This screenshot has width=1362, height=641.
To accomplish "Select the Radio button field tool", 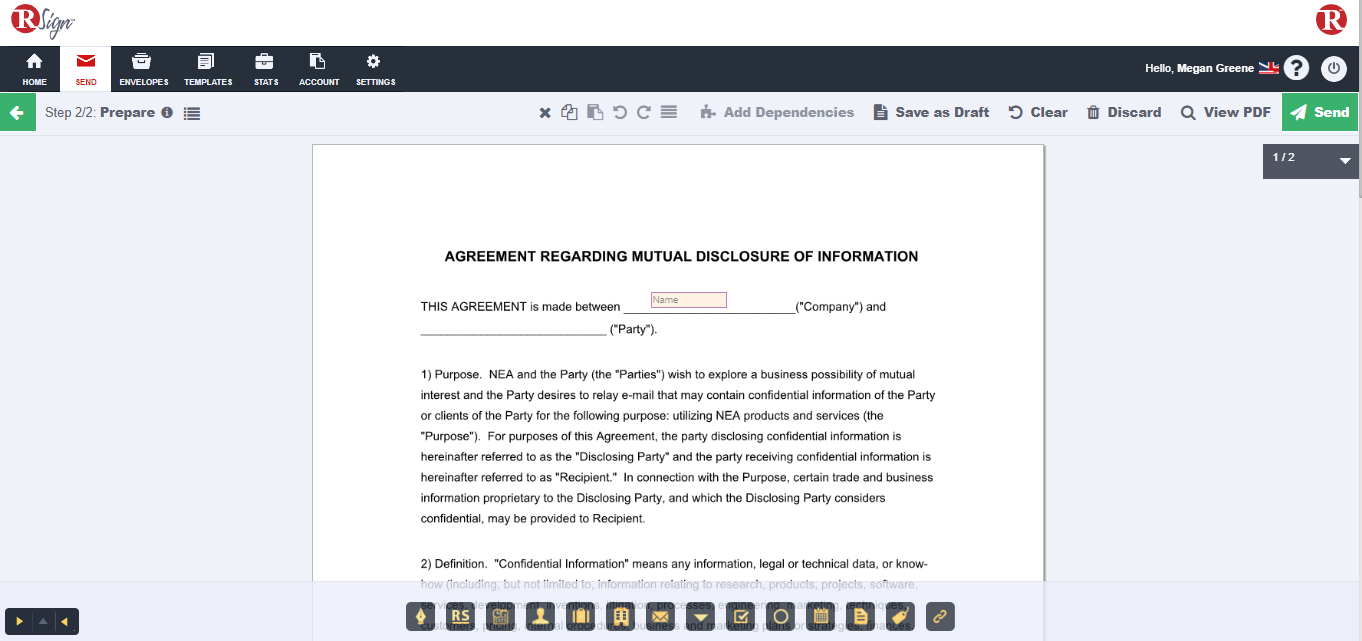I will [x=780, y=616].
